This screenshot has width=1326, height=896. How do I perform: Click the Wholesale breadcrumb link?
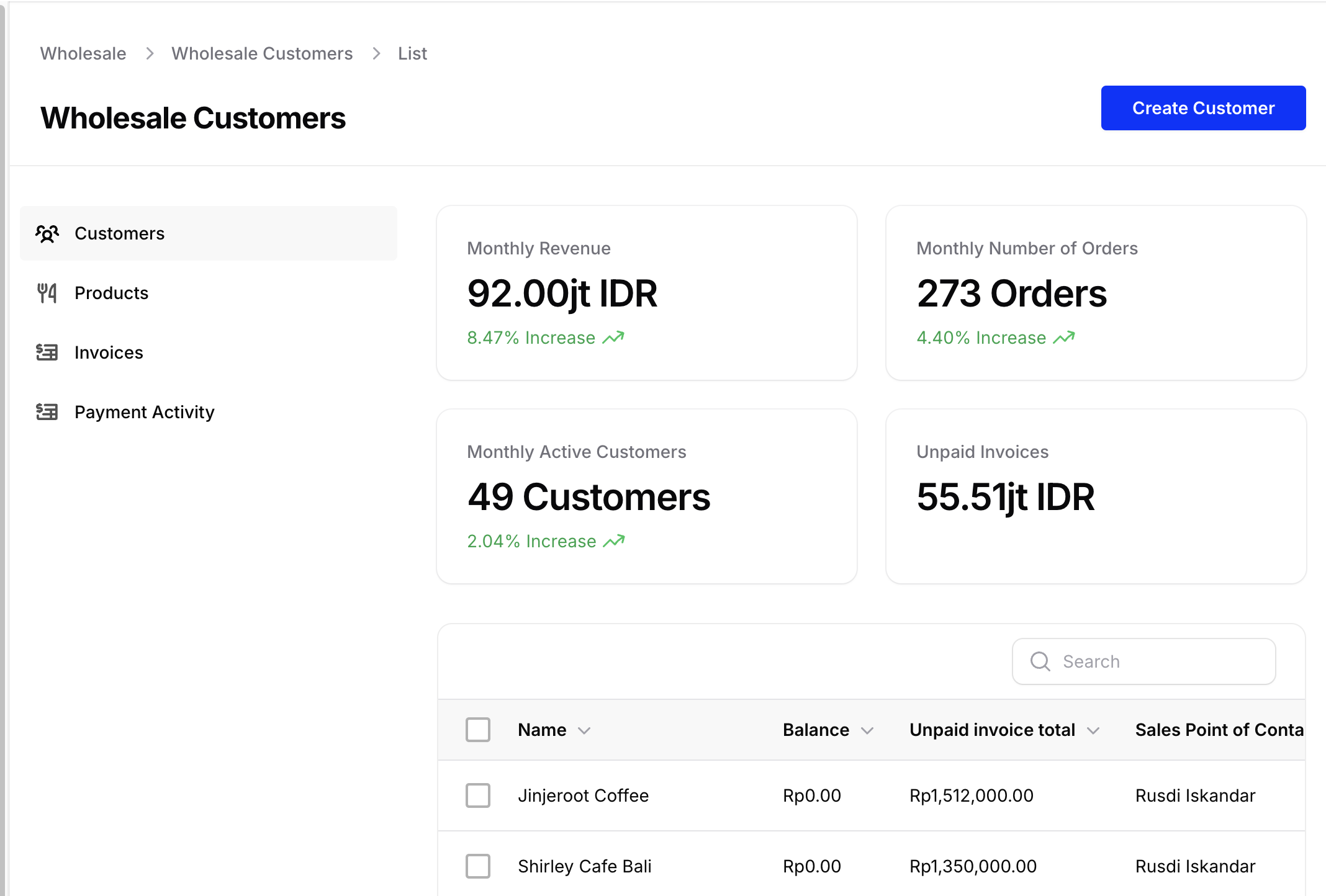(x=83, y=53)
